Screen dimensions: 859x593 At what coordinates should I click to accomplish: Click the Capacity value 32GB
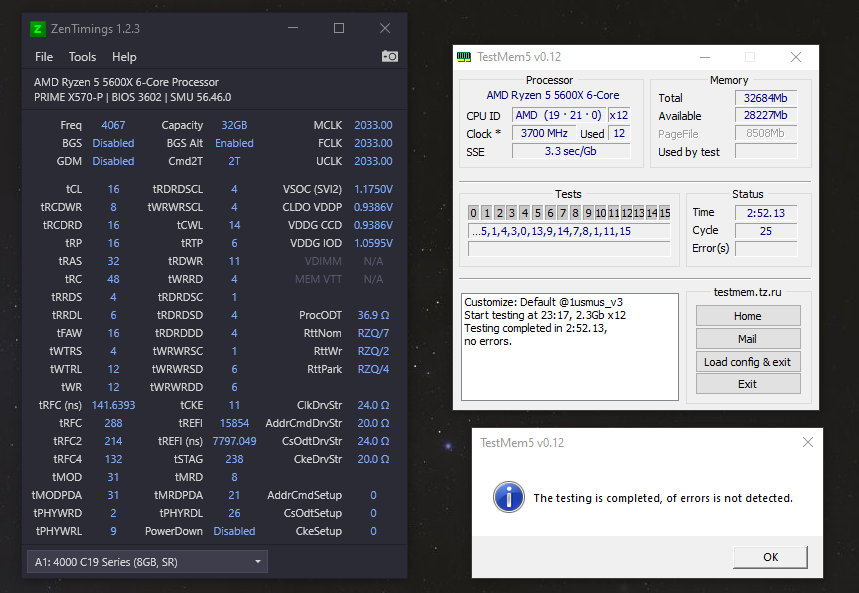234,126
